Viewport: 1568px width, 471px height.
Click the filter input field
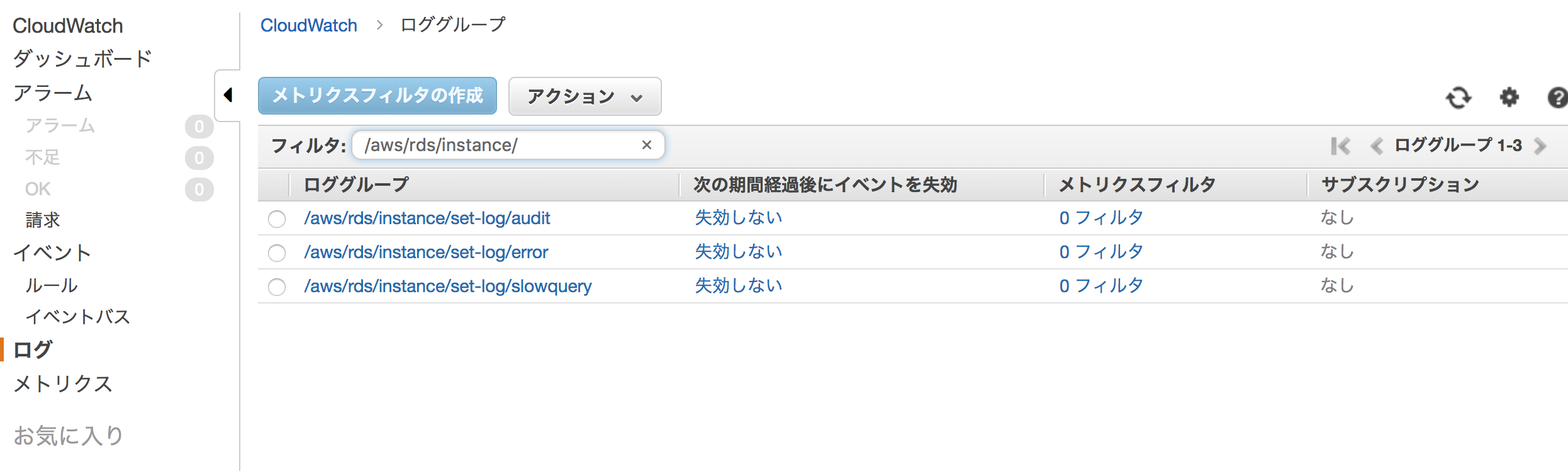pos(497,145)
